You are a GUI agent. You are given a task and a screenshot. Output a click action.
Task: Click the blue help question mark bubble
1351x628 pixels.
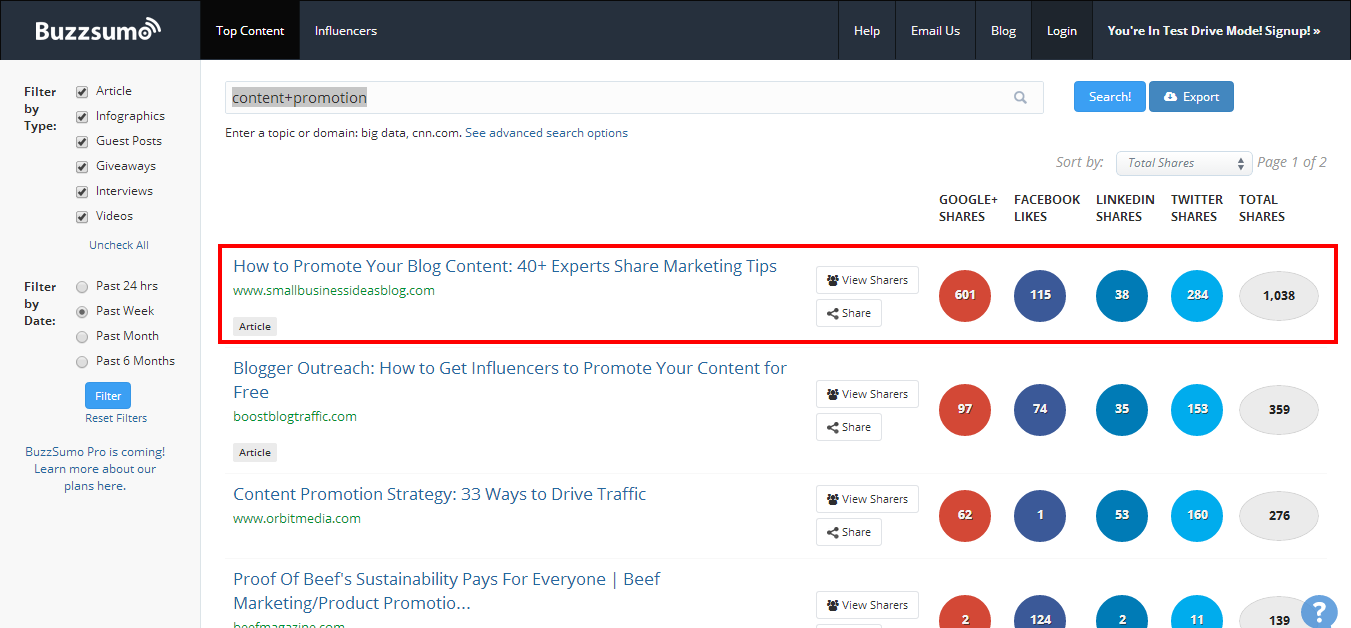point(1319,611)
